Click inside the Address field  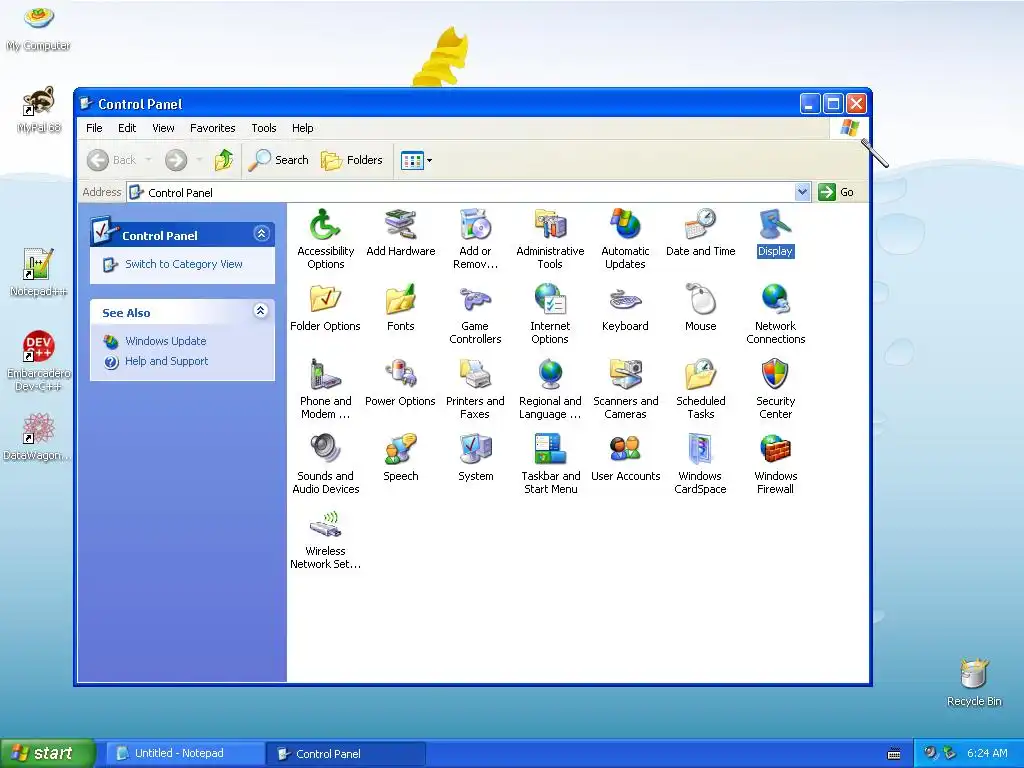(x=461, y=192)
